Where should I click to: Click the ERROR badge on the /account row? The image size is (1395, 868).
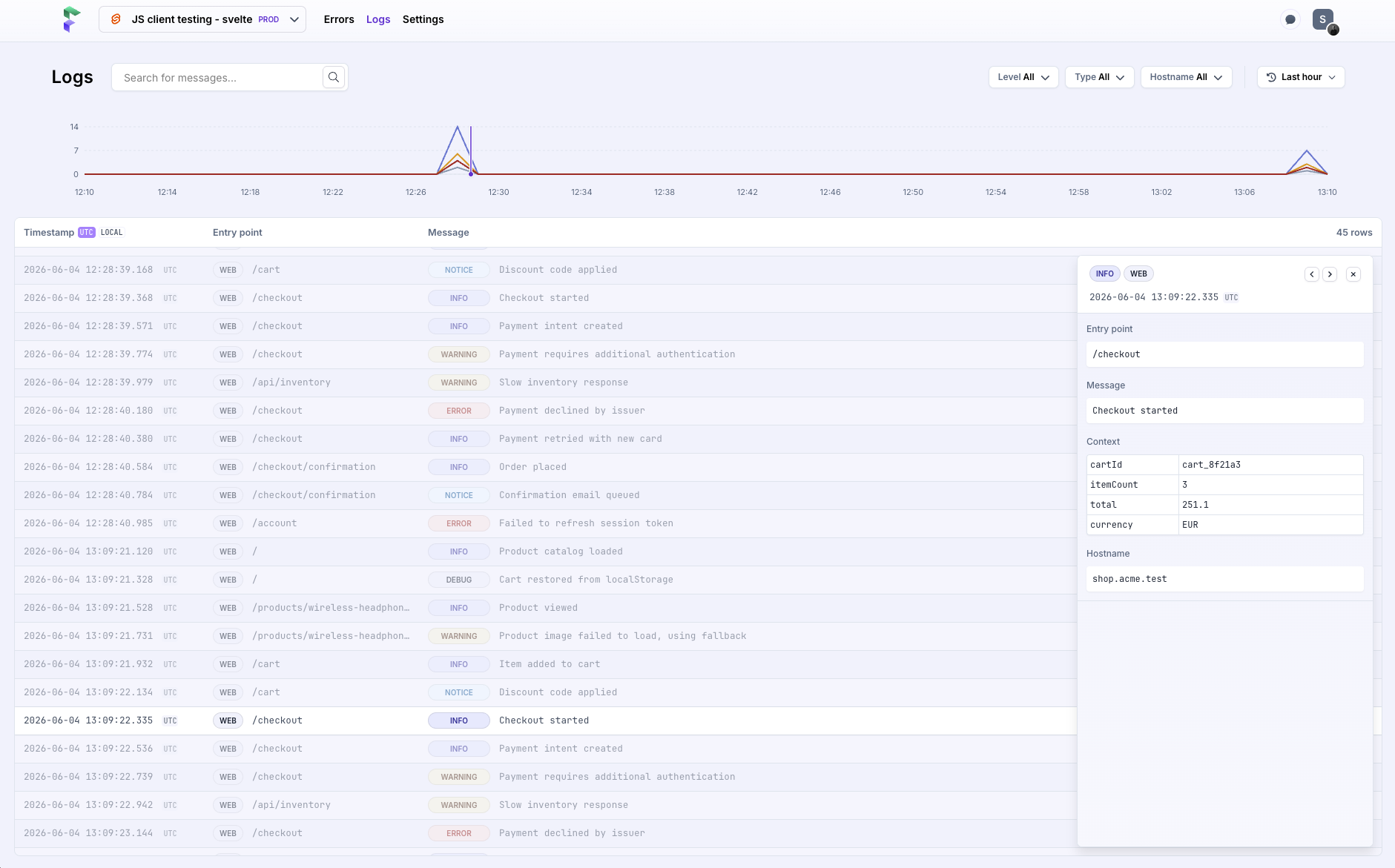point(459,523)
